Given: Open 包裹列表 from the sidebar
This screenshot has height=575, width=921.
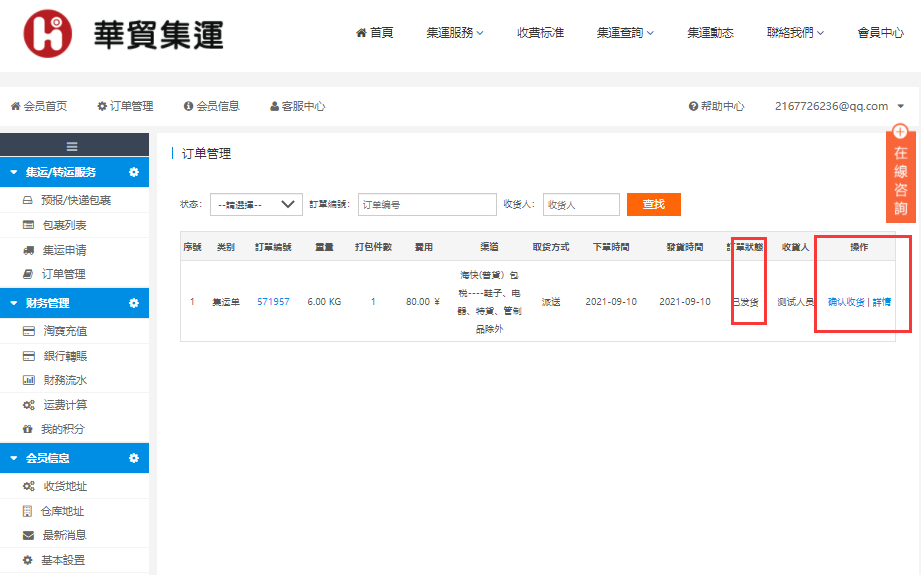Looking at the screenshot, I should (x=64, y=225).
